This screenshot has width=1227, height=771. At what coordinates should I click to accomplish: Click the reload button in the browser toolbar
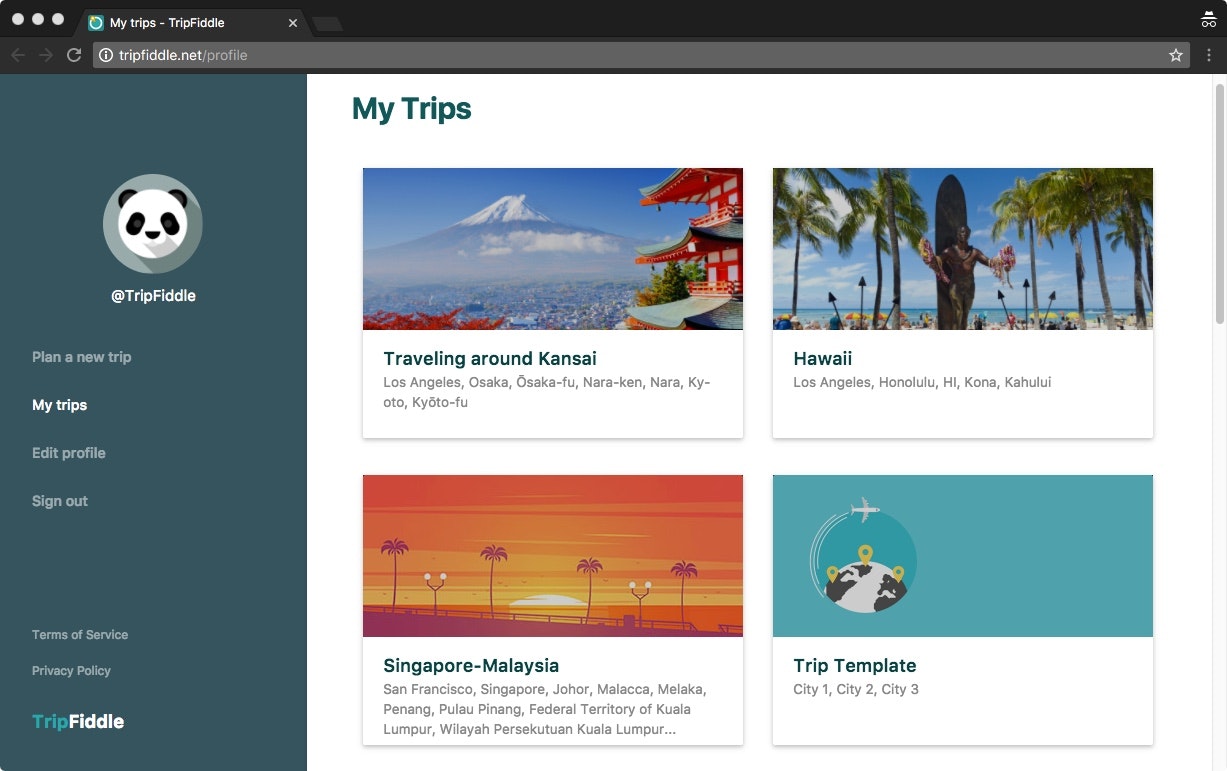click(73, 55)
